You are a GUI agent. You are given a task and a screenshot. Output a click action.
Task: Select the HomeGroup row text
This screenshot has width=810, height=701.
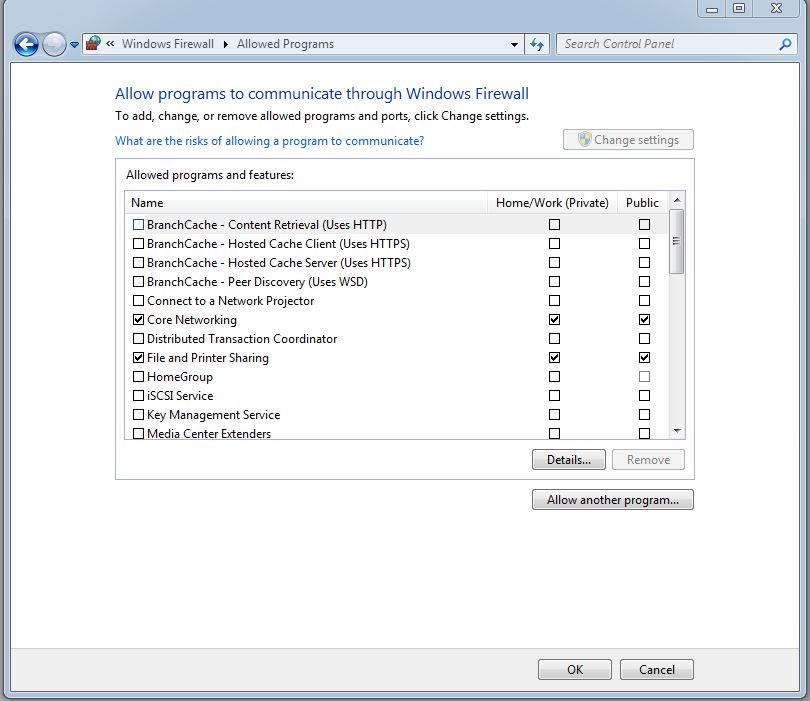(180, 377)
